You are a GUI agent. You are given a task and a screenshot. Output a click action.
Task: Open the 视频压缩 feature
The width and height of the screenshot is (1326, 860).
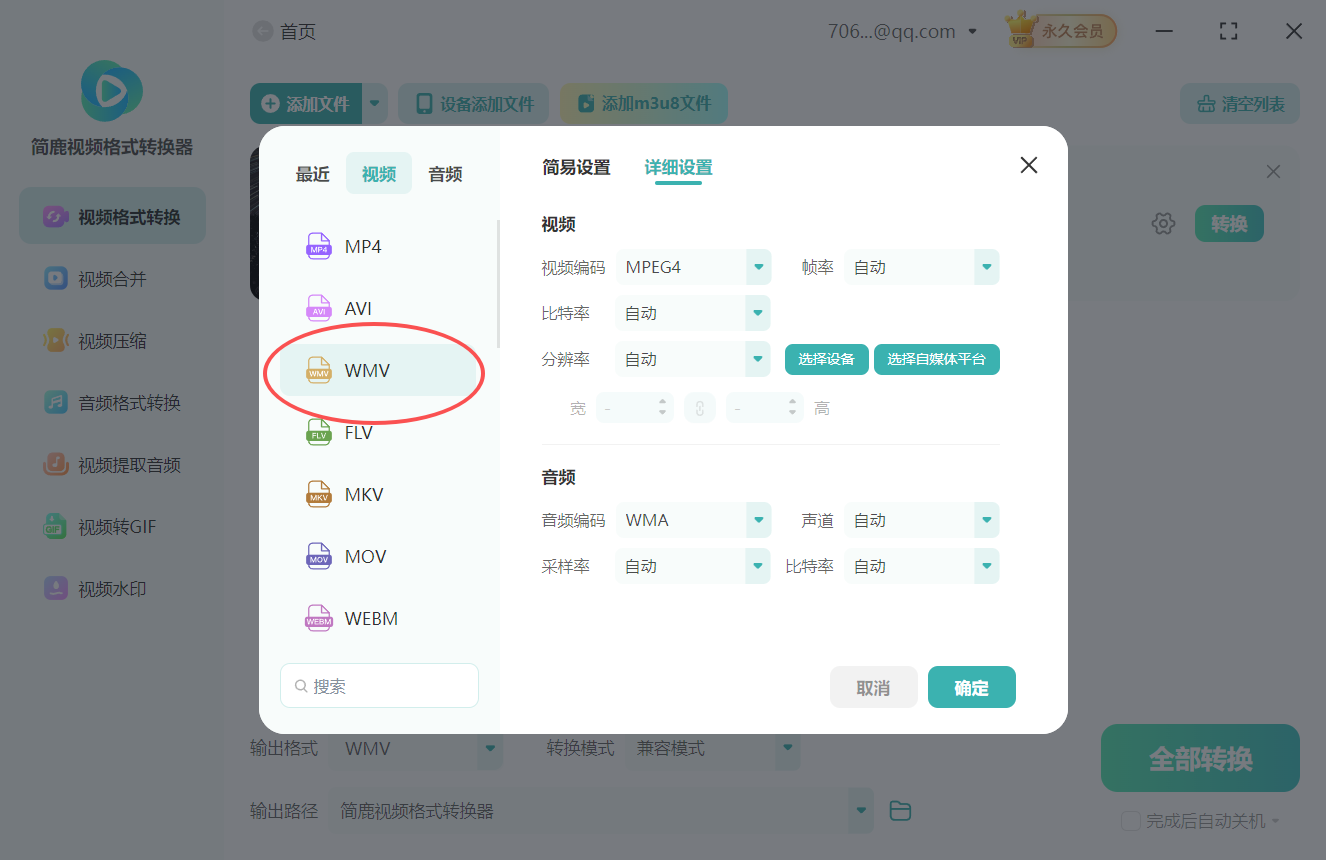pos(112,340)
